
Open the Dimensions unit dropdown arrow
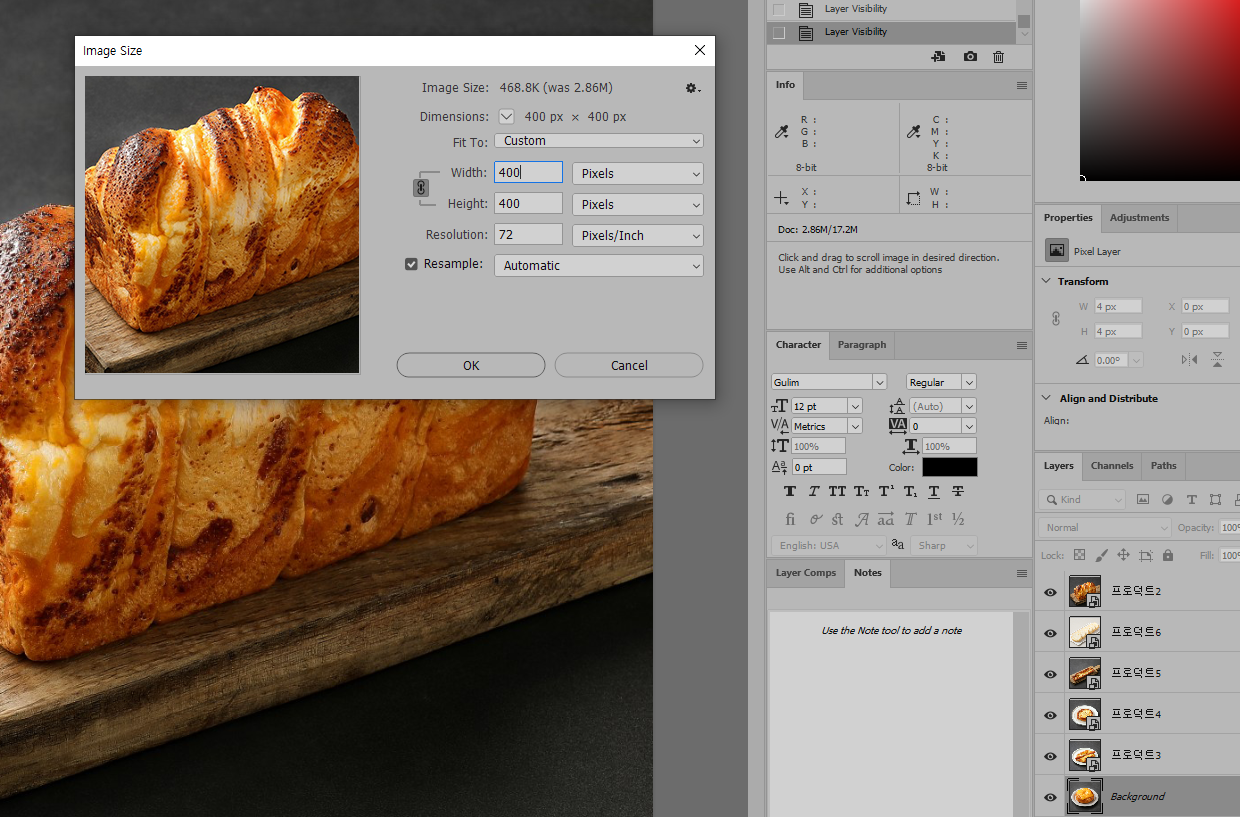coord(507,116)
